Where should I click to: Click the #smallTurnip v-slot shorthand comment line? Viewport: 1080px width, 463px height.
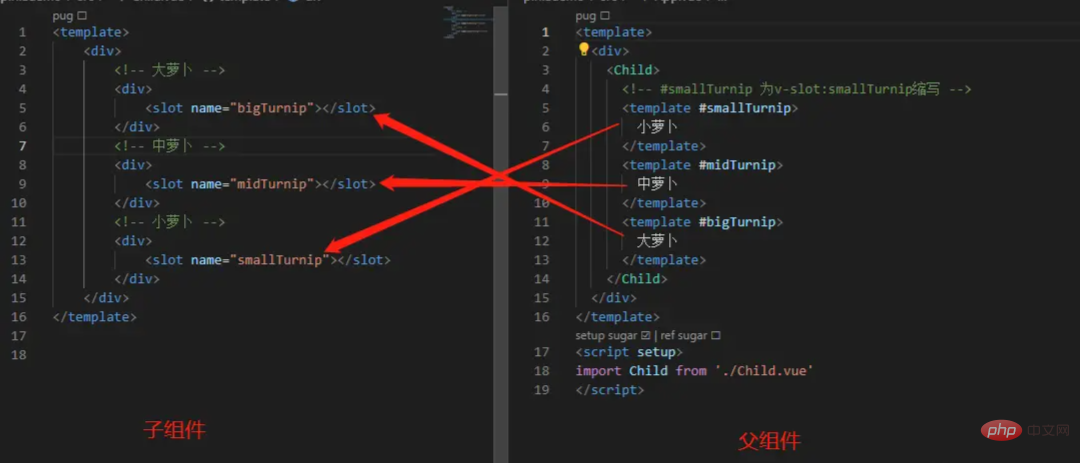click(796, 89)
